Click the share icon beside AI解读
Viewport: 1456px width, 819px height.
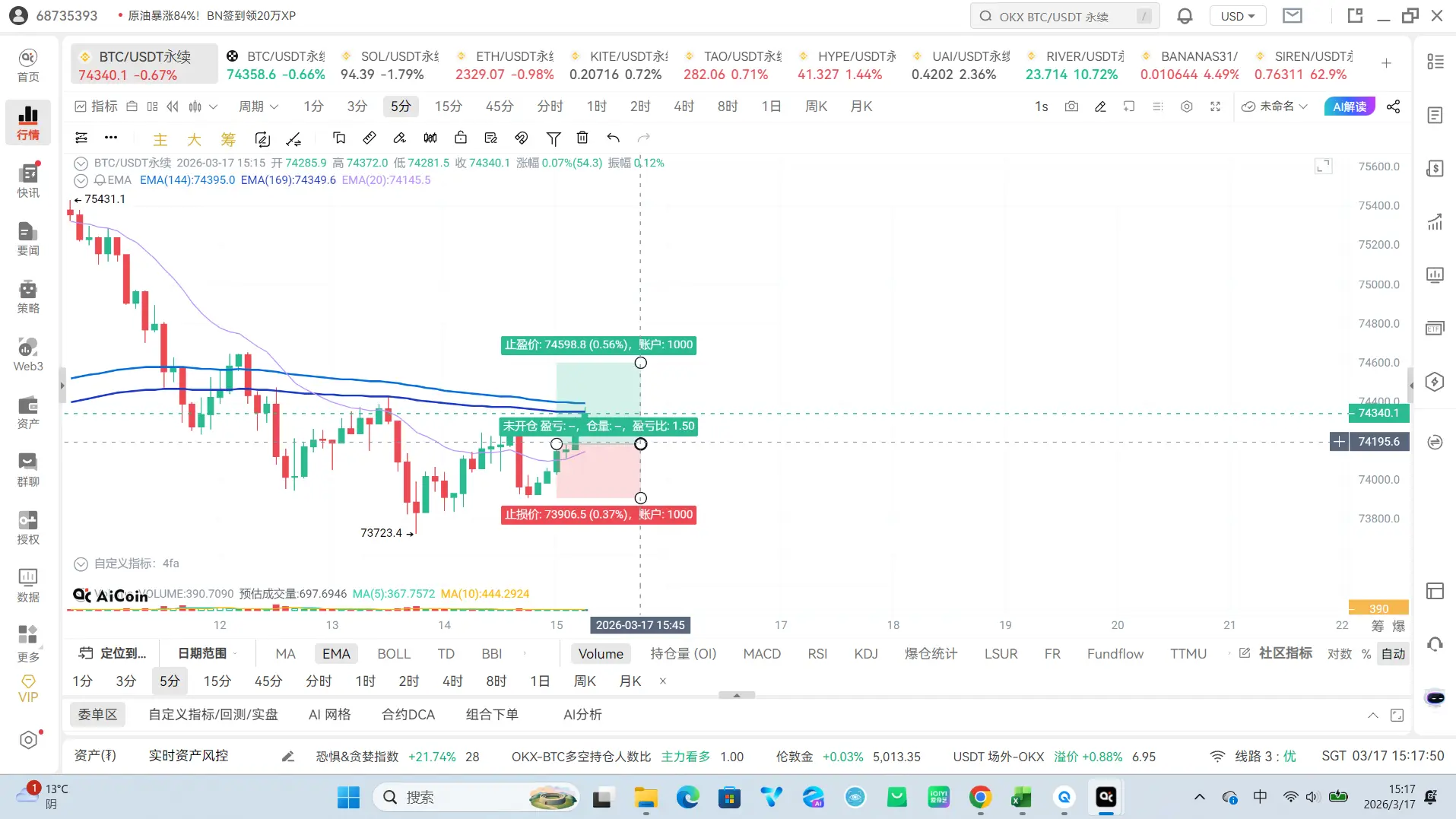pyautogui.click(x=1393, y=106)
